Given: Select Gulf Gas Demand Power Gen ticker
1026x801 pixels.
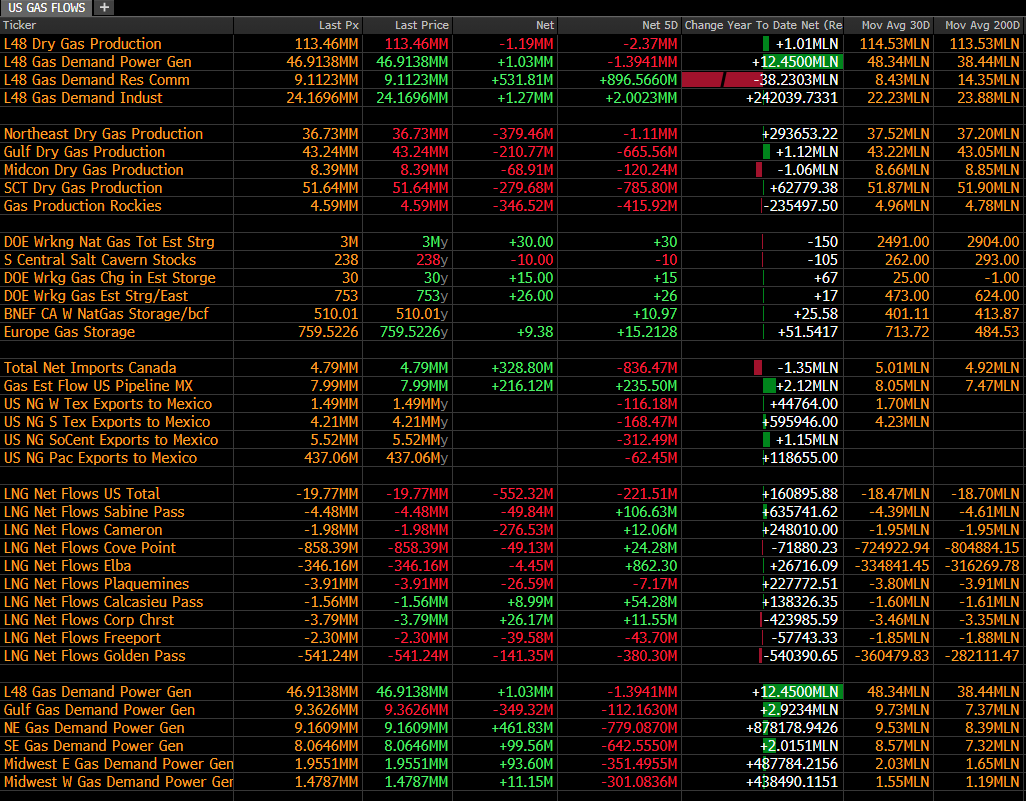Looking at the screenshot, I should pyautogui.click(x=99, y=710).
